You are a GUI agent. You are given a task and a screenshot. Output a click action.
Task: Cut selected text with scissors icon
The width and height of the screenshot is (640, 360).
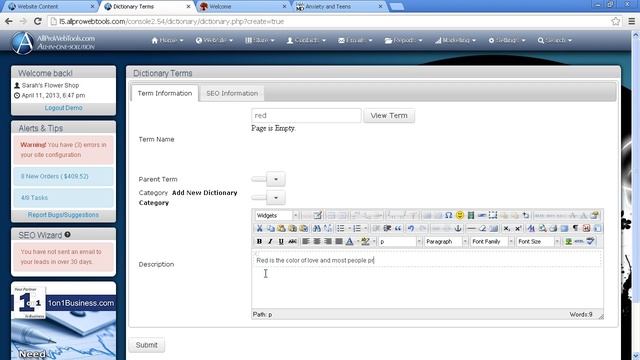click(259, 228)
